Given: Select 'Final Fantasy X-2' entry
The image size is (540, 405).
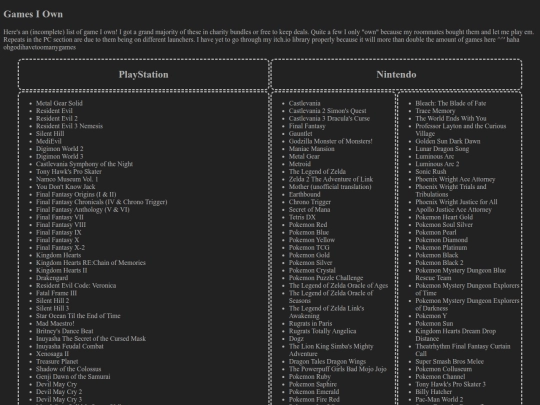Looking at the screenshot, I should point(60,247).
